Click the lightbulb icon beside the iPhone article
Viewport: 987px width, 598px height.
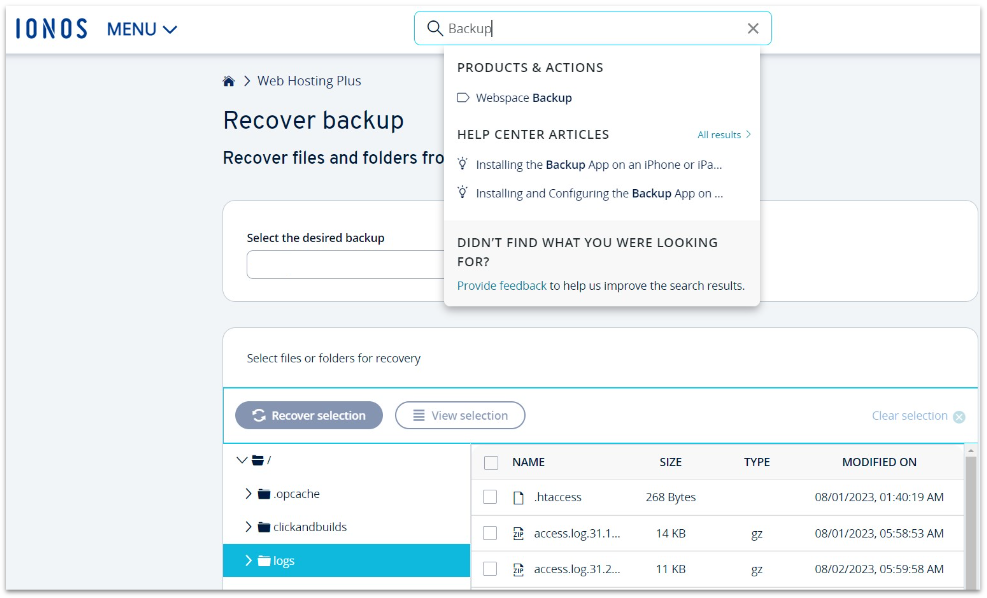(462, 165)
